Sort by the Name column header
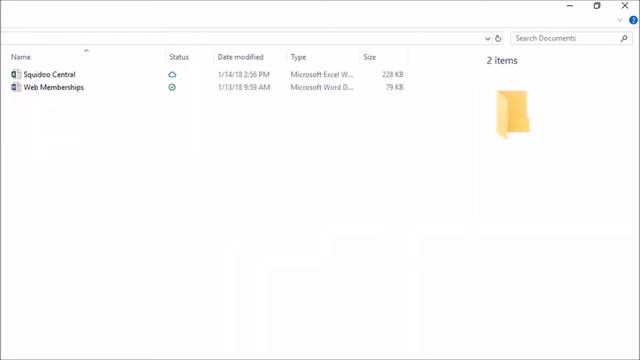The height and width of the screenshot is (360, 640). [21, 57]
